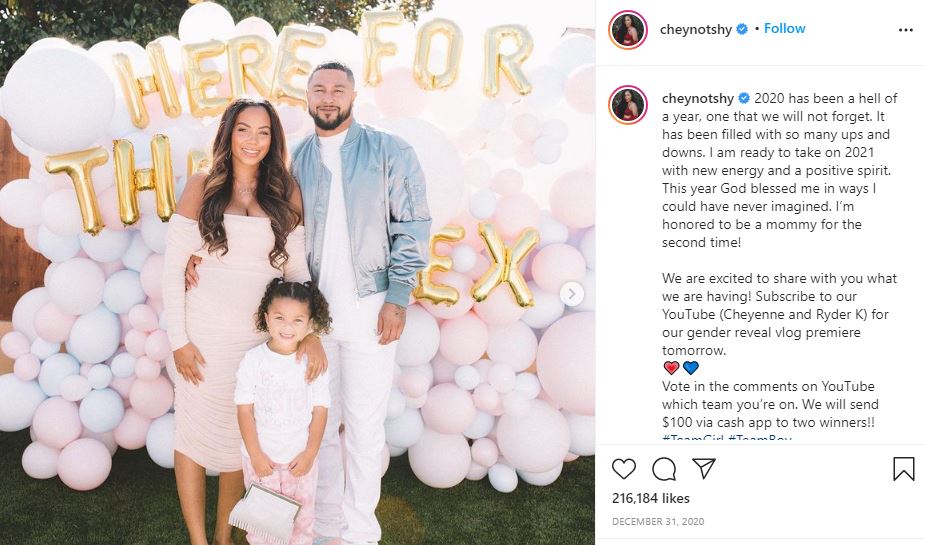Open cheynotshy avatar beside the caption
The width and height of the screenshot is (925, 545).
click(628, 104)
